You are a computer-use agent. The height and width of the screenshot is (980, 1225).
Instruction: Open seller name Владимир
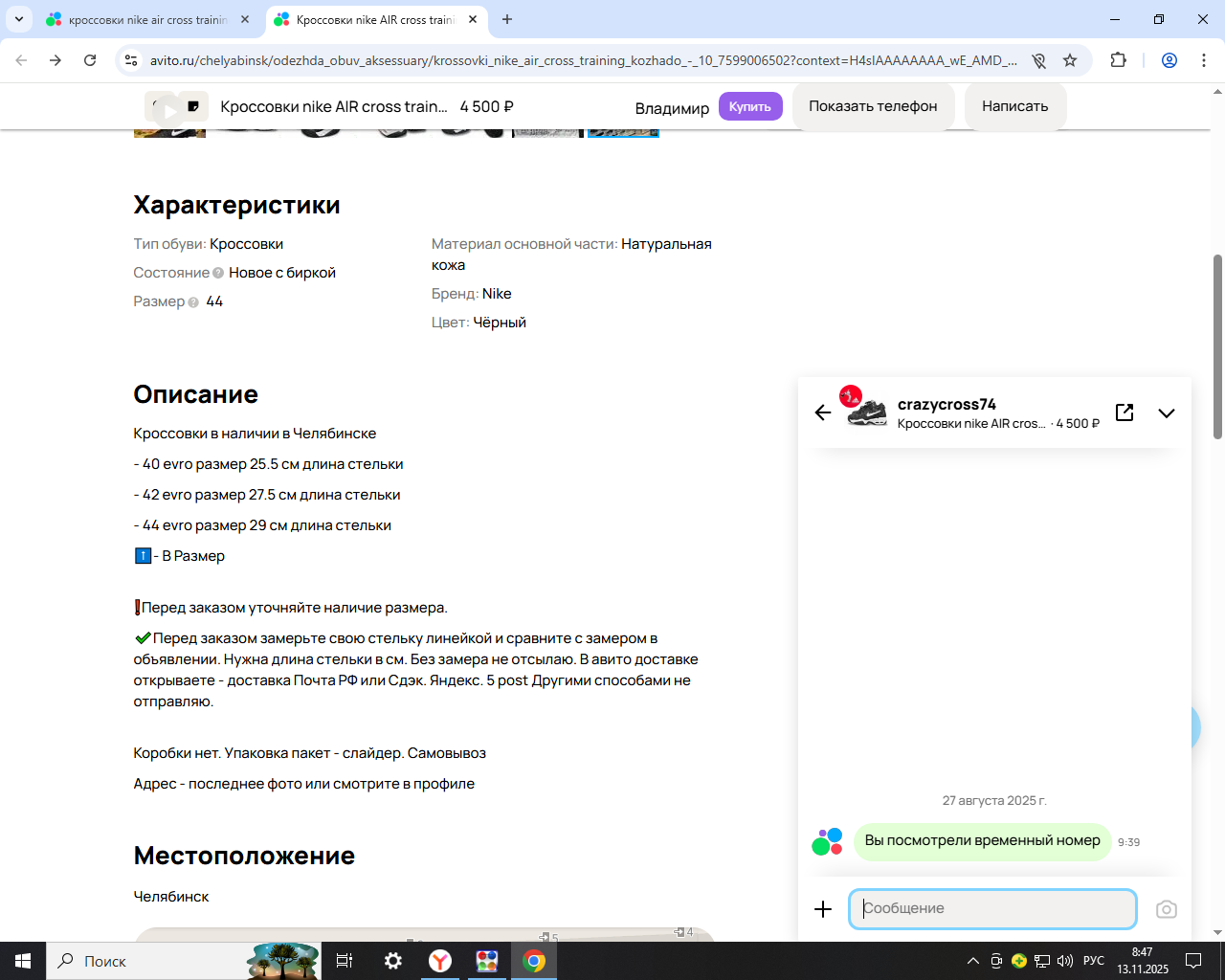pyautogui.click(x=672, y=108)
